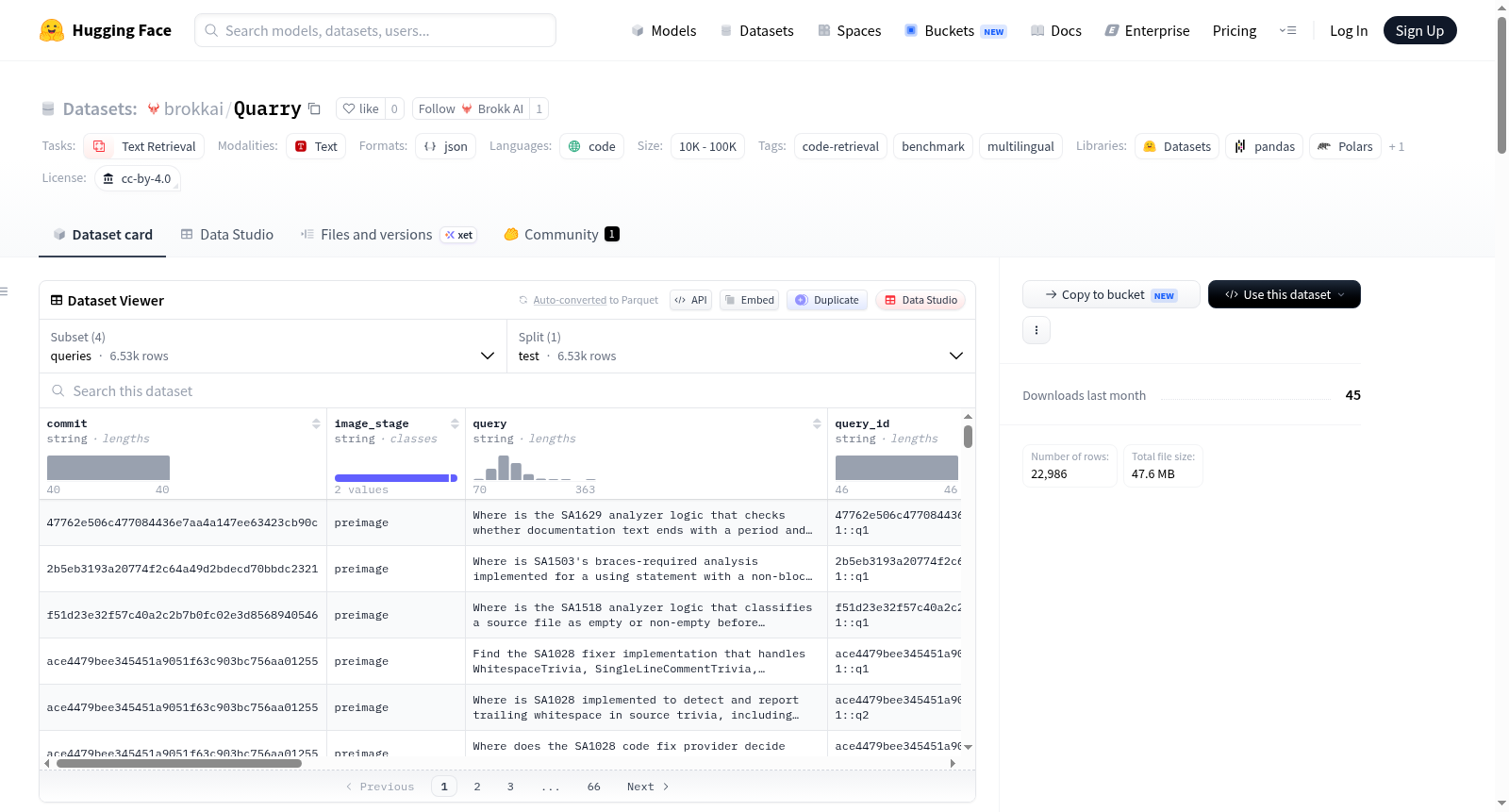Click the horizontal scrollbar of the table
Viewport: 1509px width, 812px height.
tap(179, 763)
